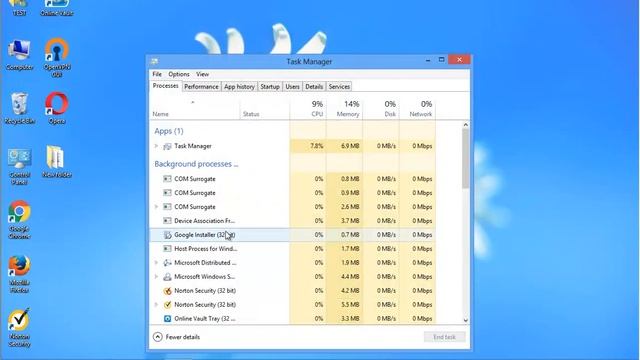The height and width of the screenshot is (360, 640).
Task: Open the View menu
Action: 202,74
